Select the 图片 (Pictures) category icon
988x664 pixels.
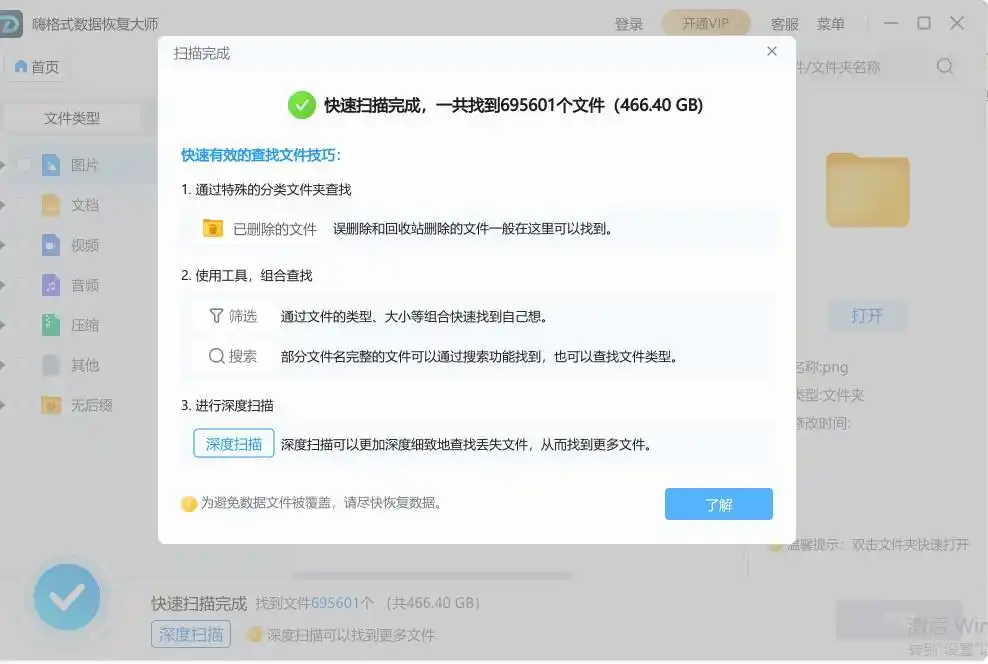point(52,162)
